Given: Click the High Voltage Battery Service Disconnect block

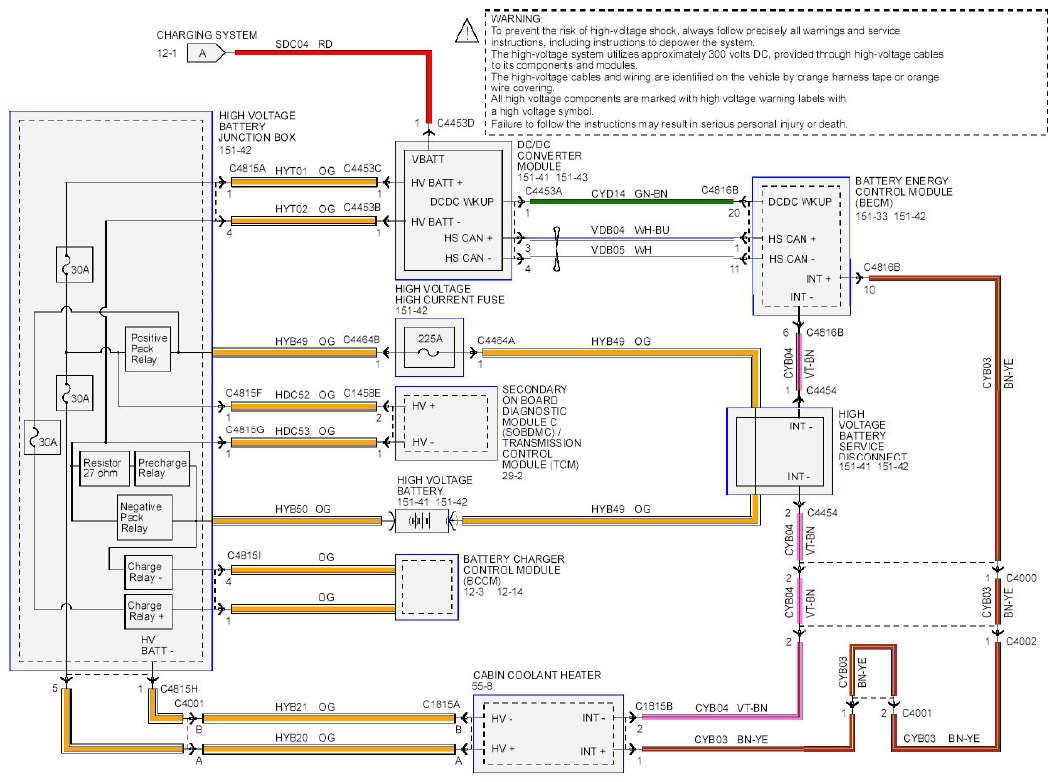Looking at the screenshot, I should (779, 451).
